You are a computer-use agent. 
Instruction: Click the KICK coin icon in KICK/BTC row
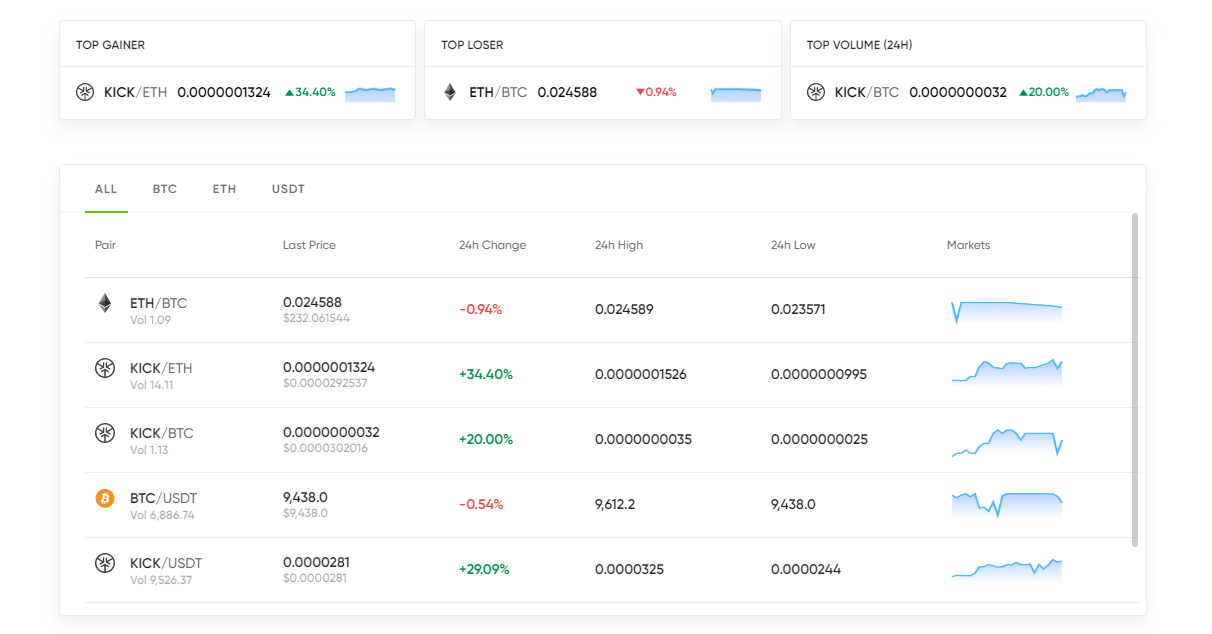[x=105, y=433]
